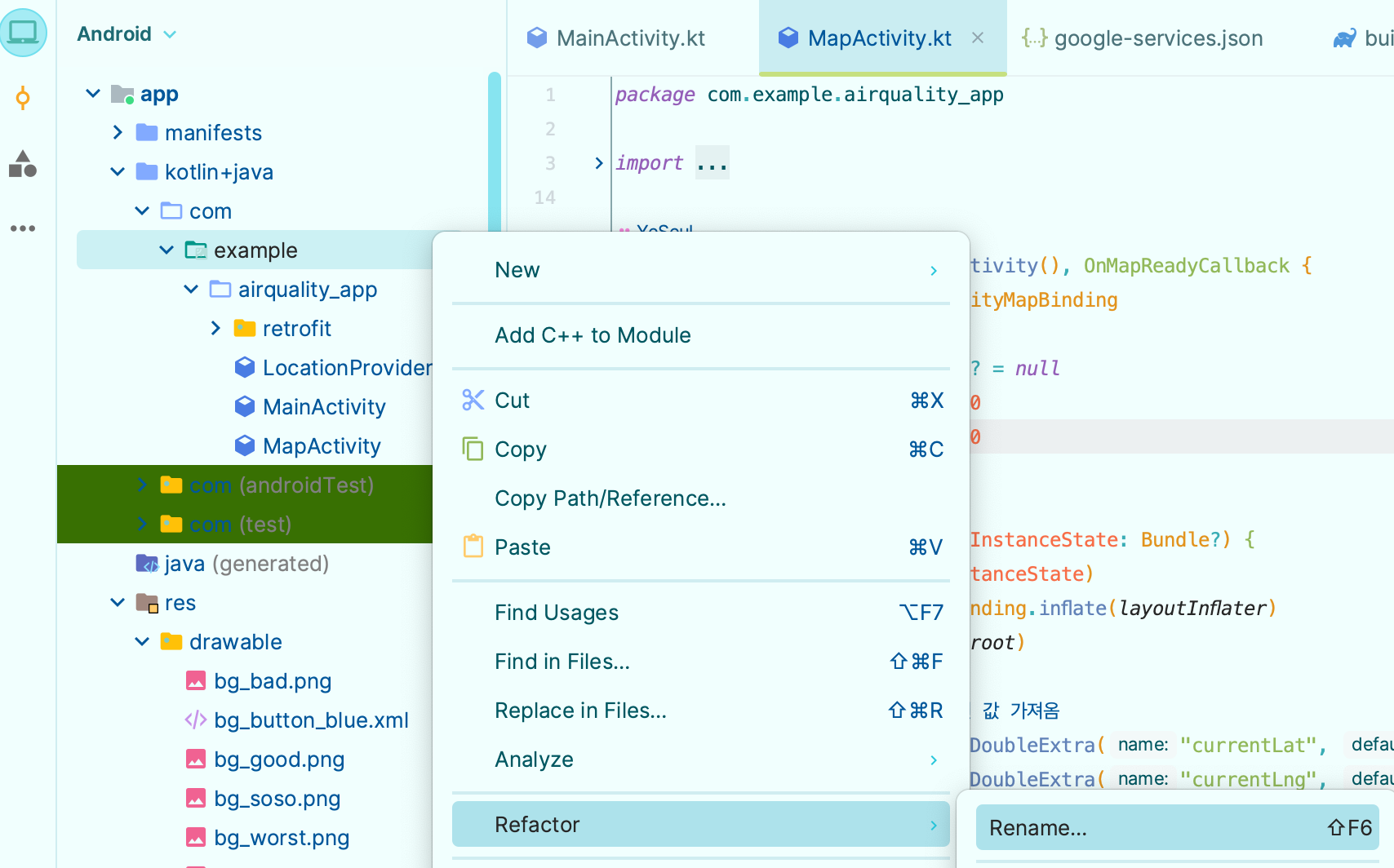Collapse the app module node

[93, 94]
